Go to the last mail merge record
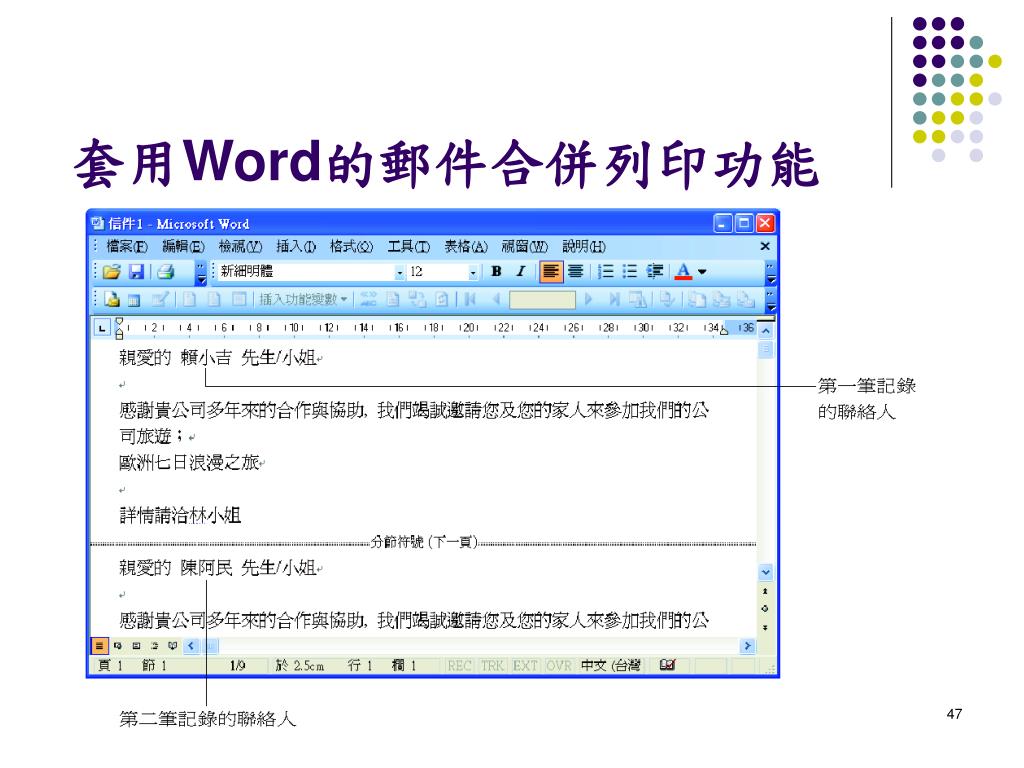Image resolution: width=1024 pixels, height=768 pixels. click(x=614, y=299)
